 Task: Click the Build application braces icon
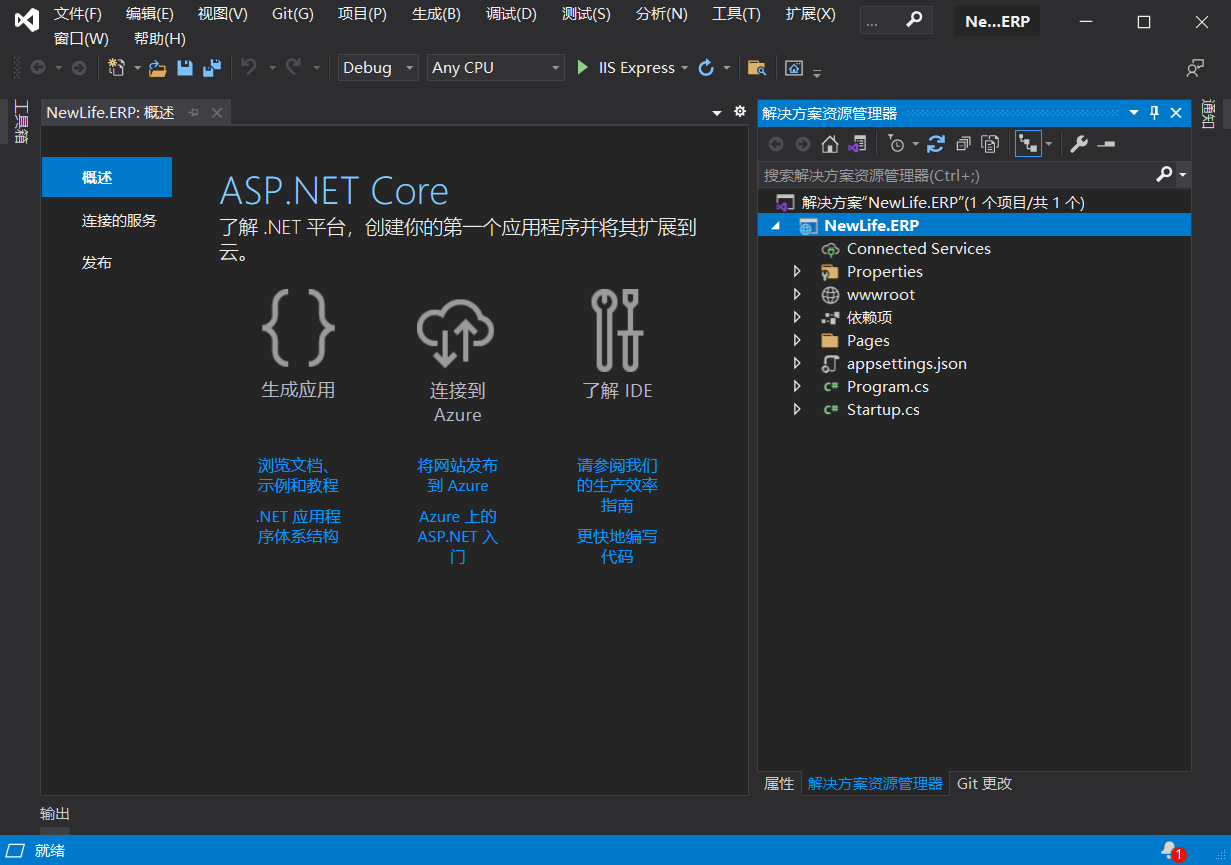(297, 327)
